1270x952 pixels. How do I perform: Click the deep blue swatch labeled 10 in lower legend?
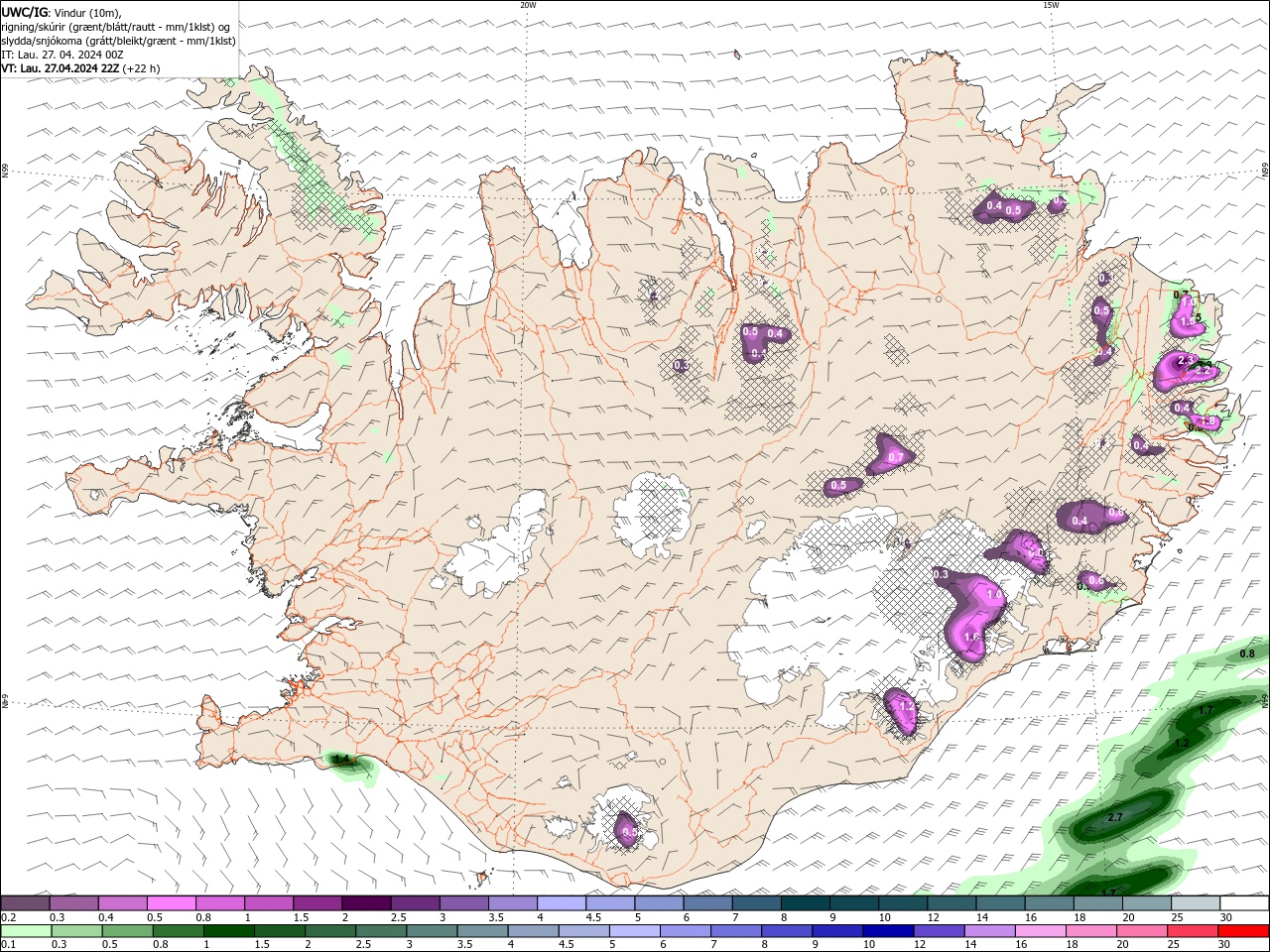click(x=888, y=931)
